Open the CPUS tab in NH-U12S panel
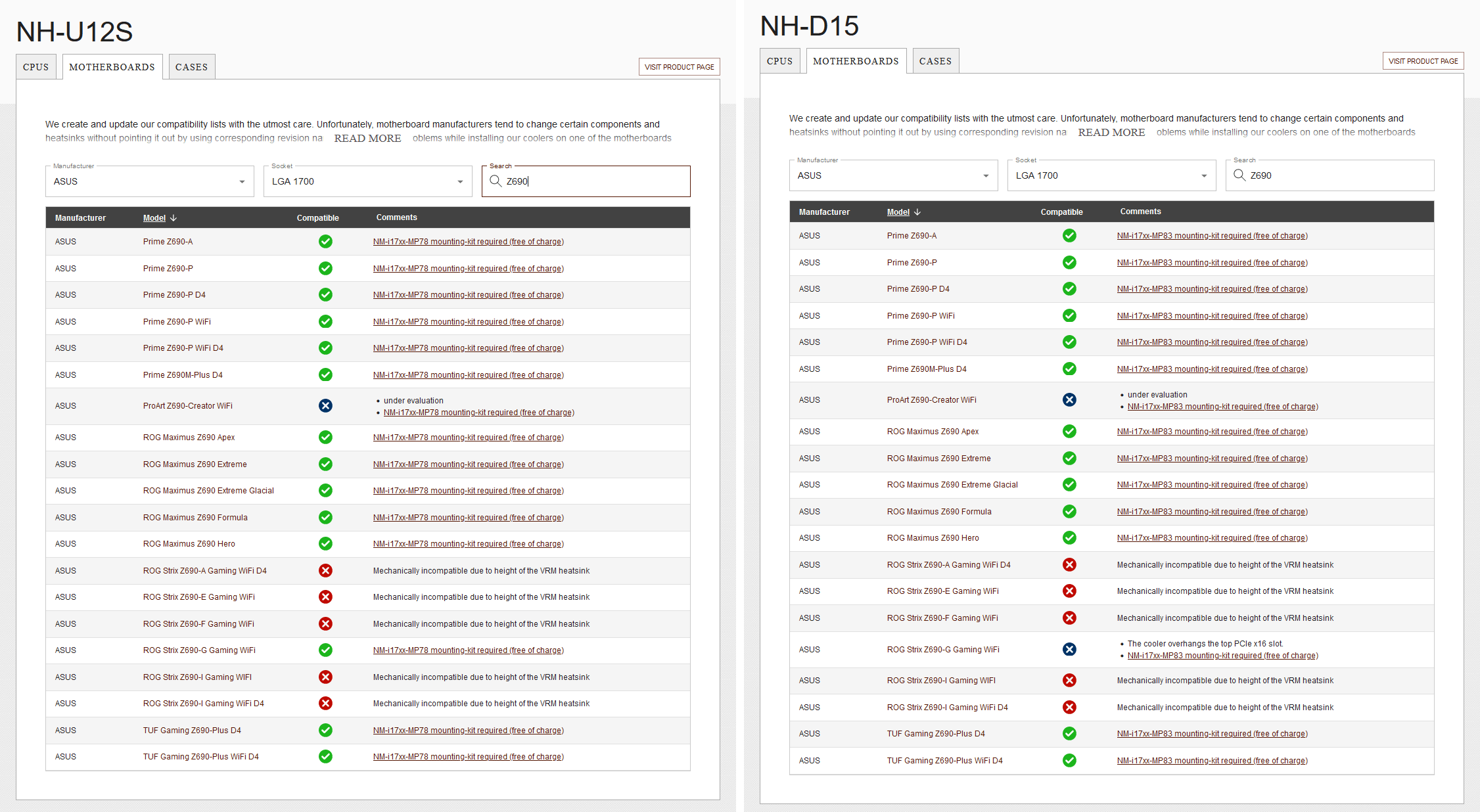The width and height of the screenshot is (1480, 812). 36,67
